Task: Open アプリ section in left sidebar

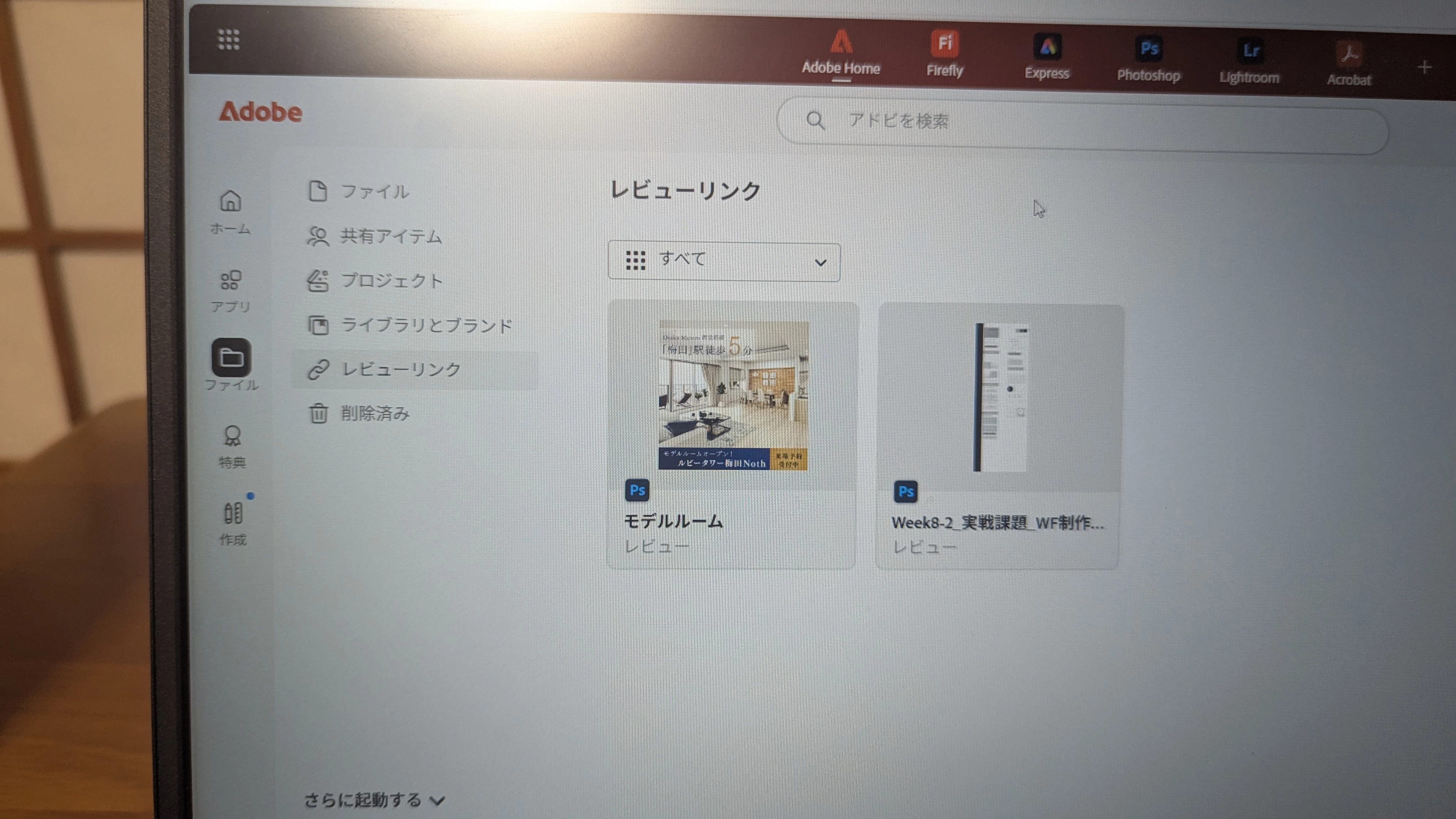Action: tap(230, 290)
